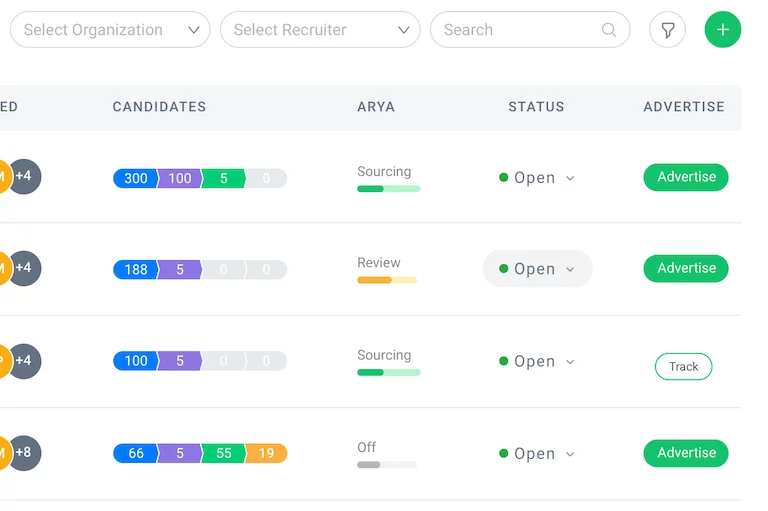The image size is (768, 511).
Task: Click the green plus add button
Action: [x=723, y=30]
